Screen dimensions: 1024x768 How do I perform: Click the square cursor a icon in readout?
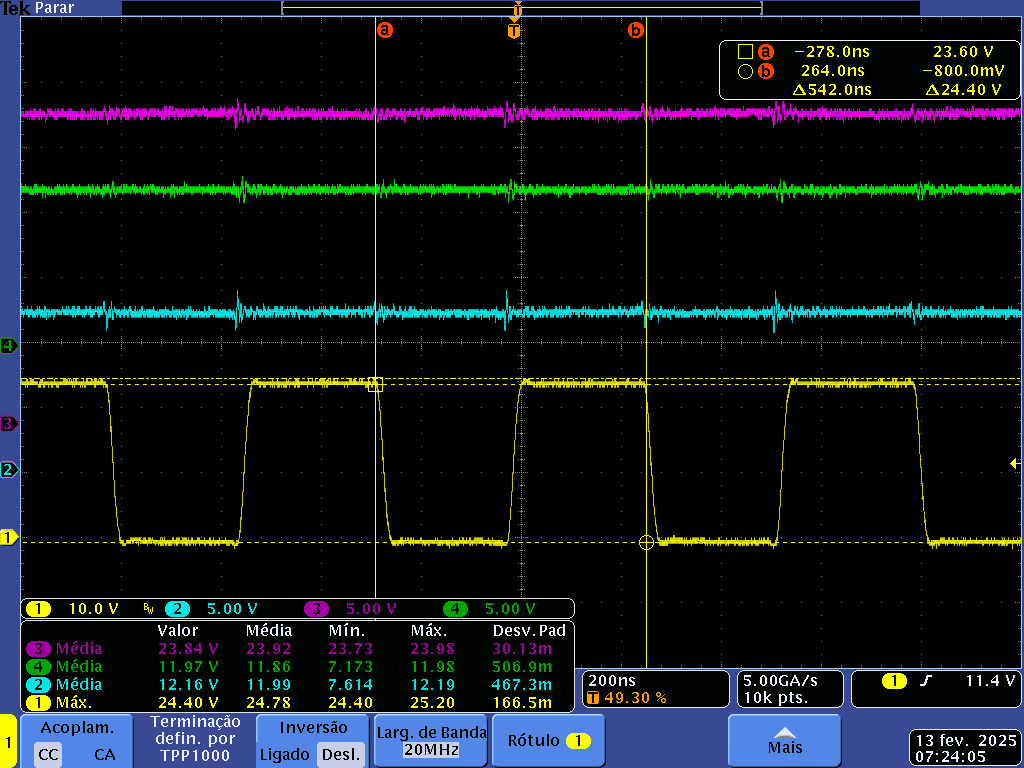[745, 52]
